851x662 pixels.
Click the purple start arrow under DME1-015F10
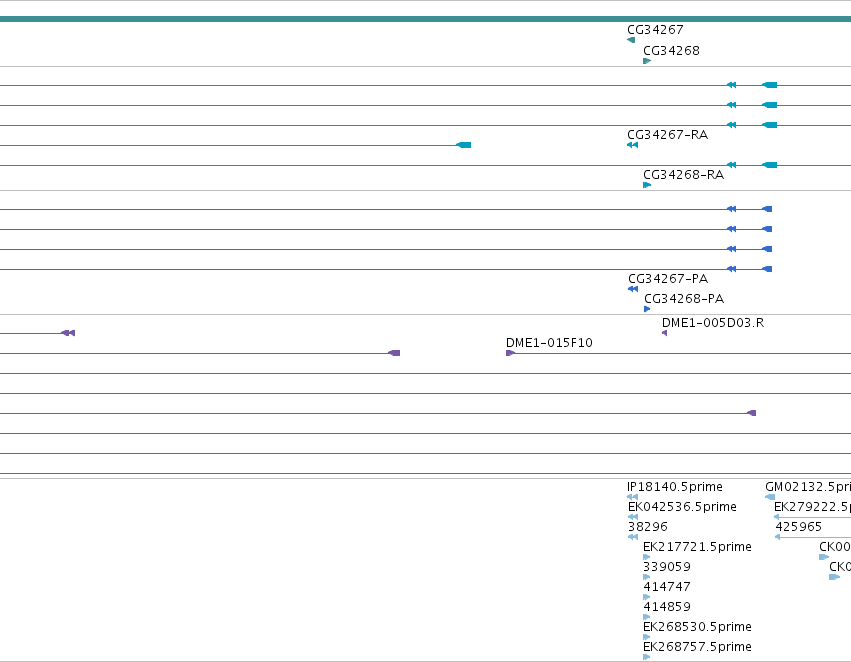coord(510,353)
